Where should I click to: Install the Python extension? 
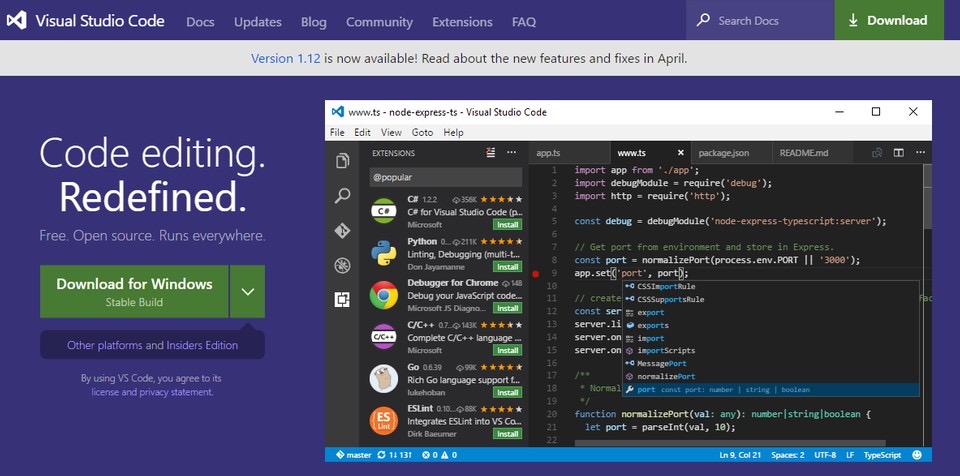(508, 266)
